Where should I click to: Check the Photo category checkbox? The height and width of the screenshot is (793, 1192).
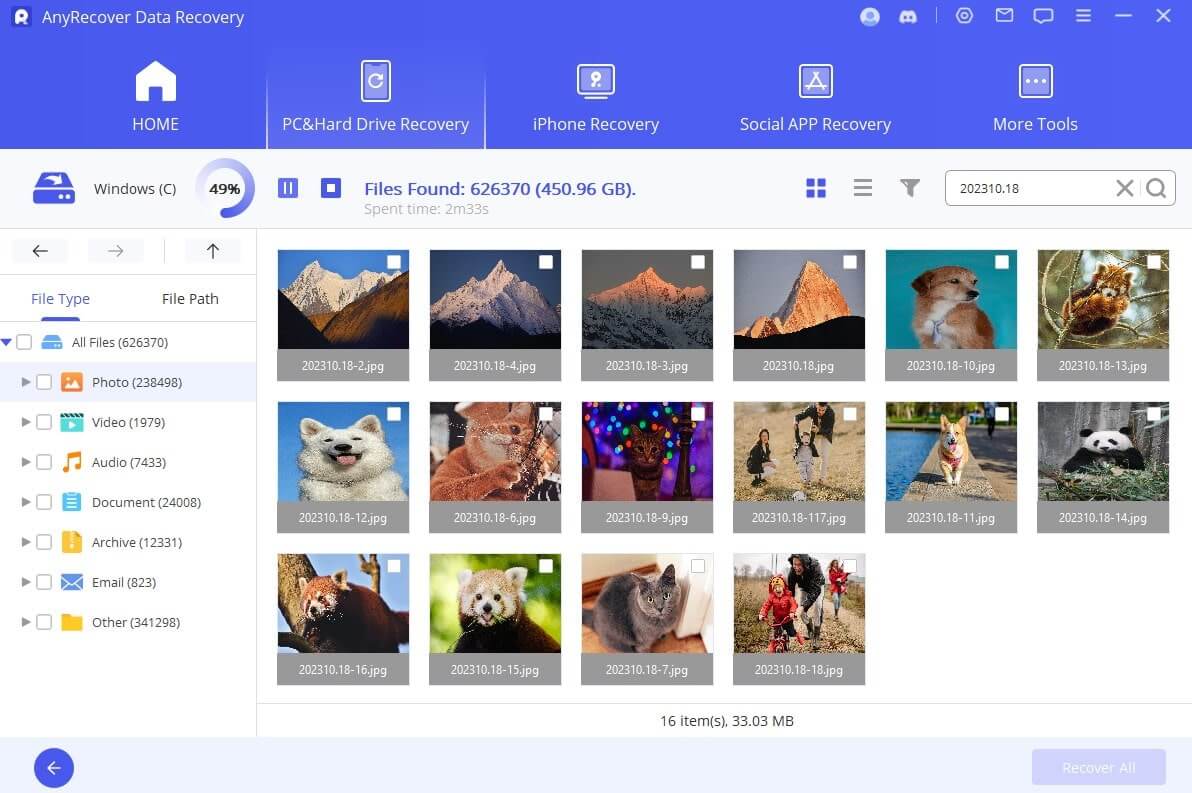click(x=44, y=382)
